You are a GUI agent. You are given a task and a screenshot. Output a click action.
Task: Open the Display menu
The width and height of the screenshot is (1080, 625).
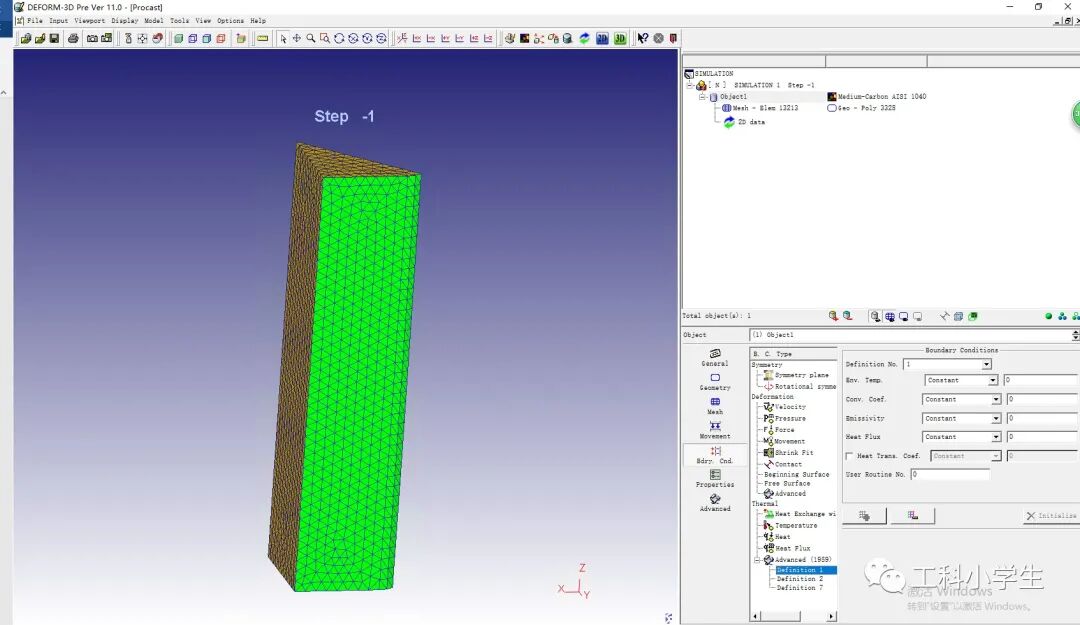pos(125,21)
